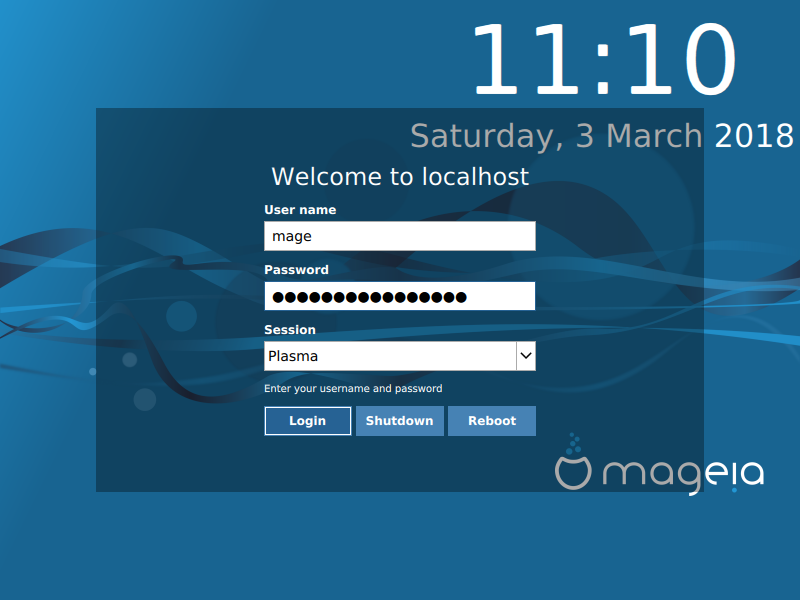The height and width of the screenshot is (600, 800).
Task: Open the Session combo box showing Plasma
Action: (400, 356)
